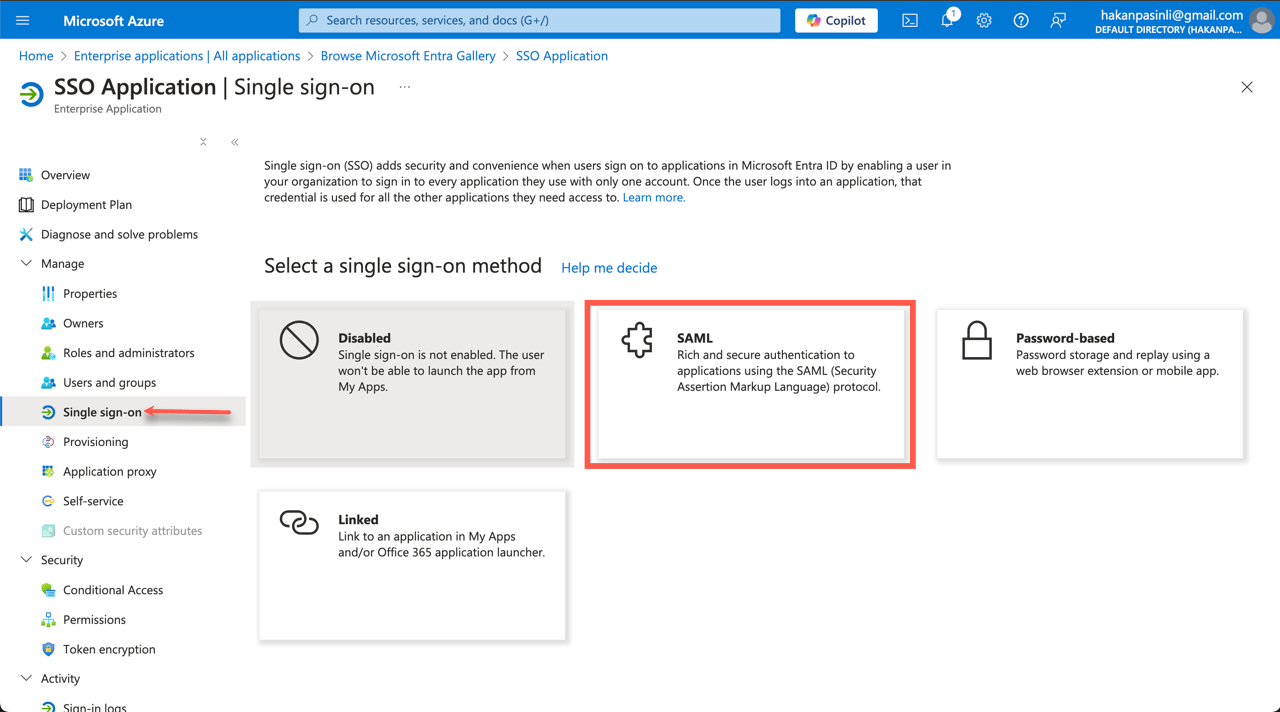
Task: Click the search resources field
Action: tap(539, 20)
